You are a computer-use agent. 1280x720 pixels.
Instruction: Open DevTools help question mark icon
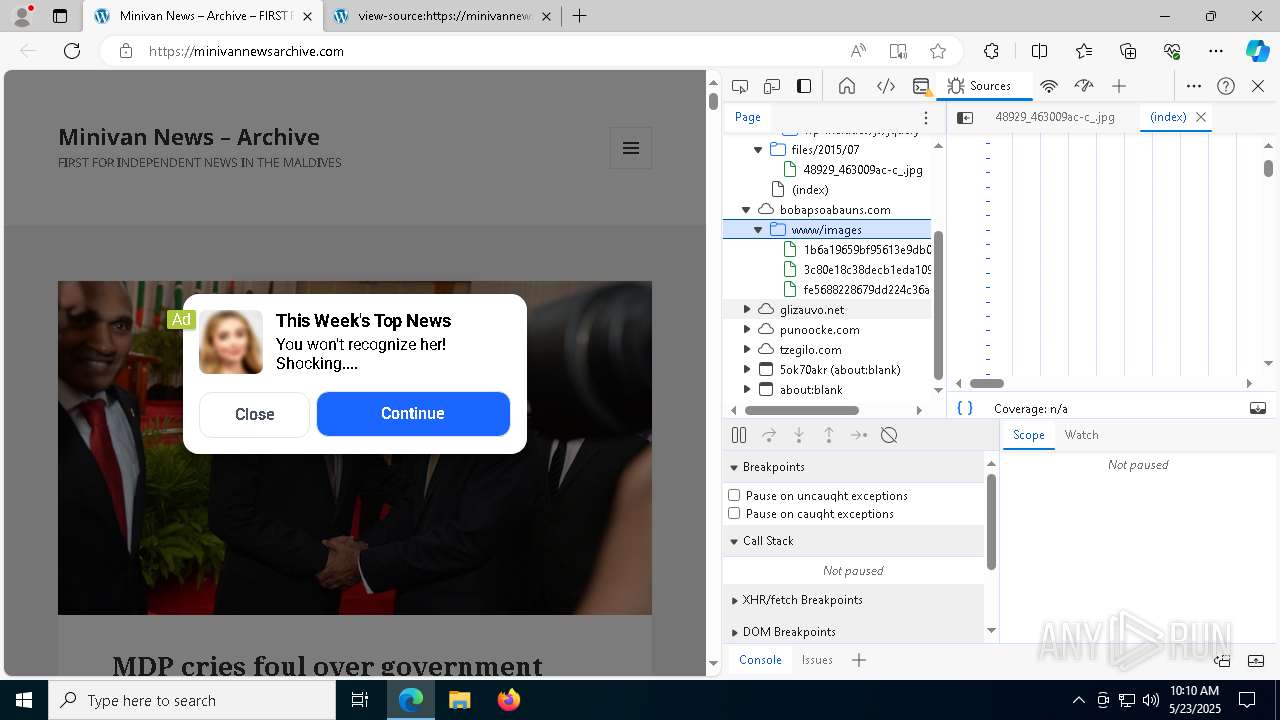click(x=1226, y=86)
